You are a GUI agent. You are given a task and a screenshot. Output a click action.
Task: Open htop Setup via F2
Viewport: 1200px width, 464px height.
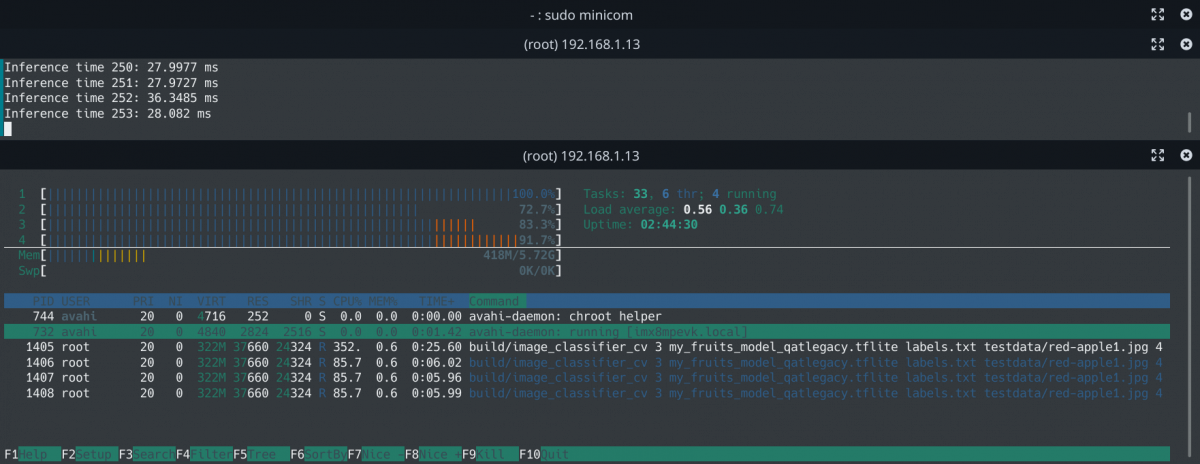tap(88, 454)
